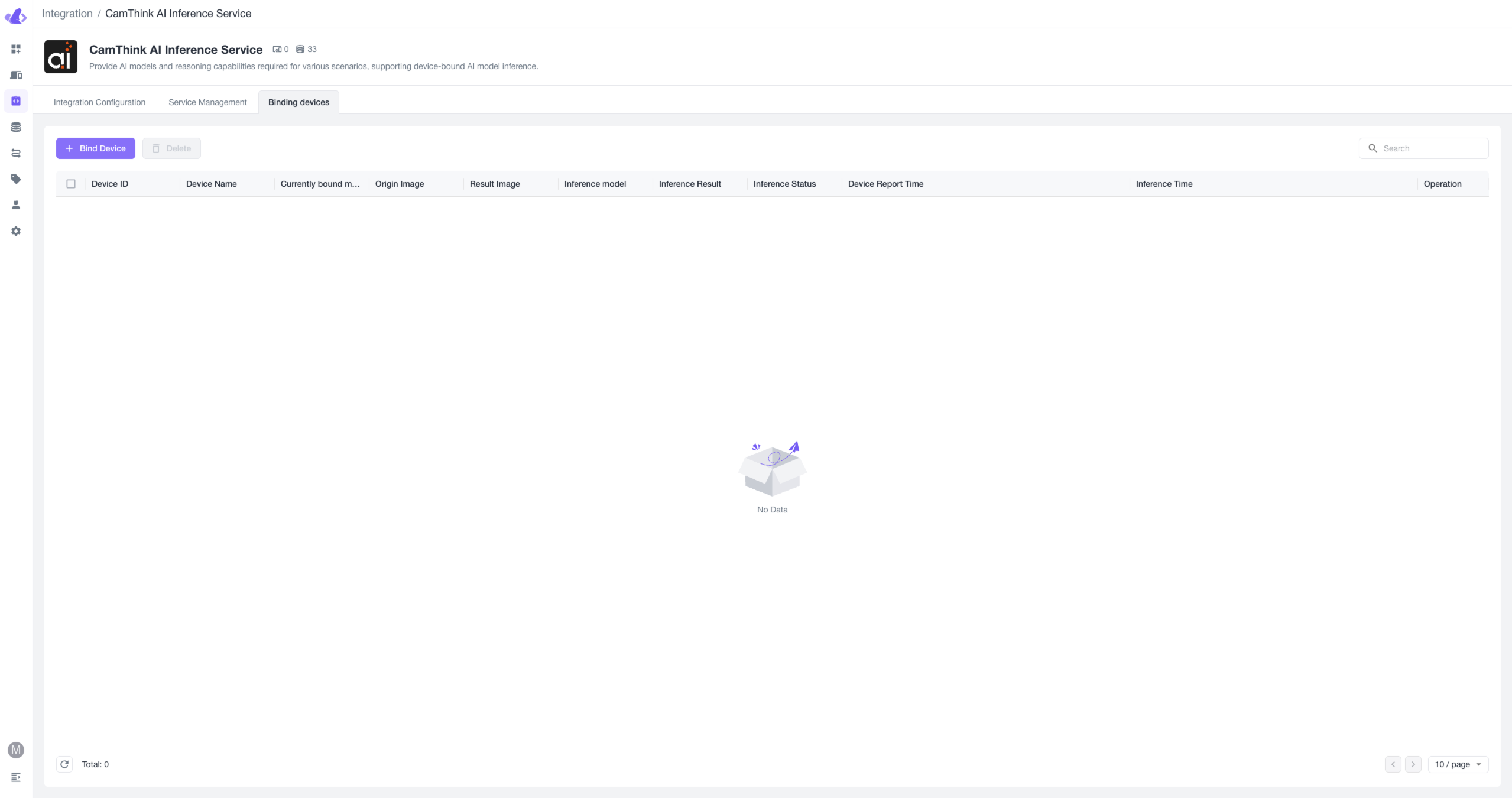
Task: Collapse the sidebar using the bottom collapse control
Action: 16,777
